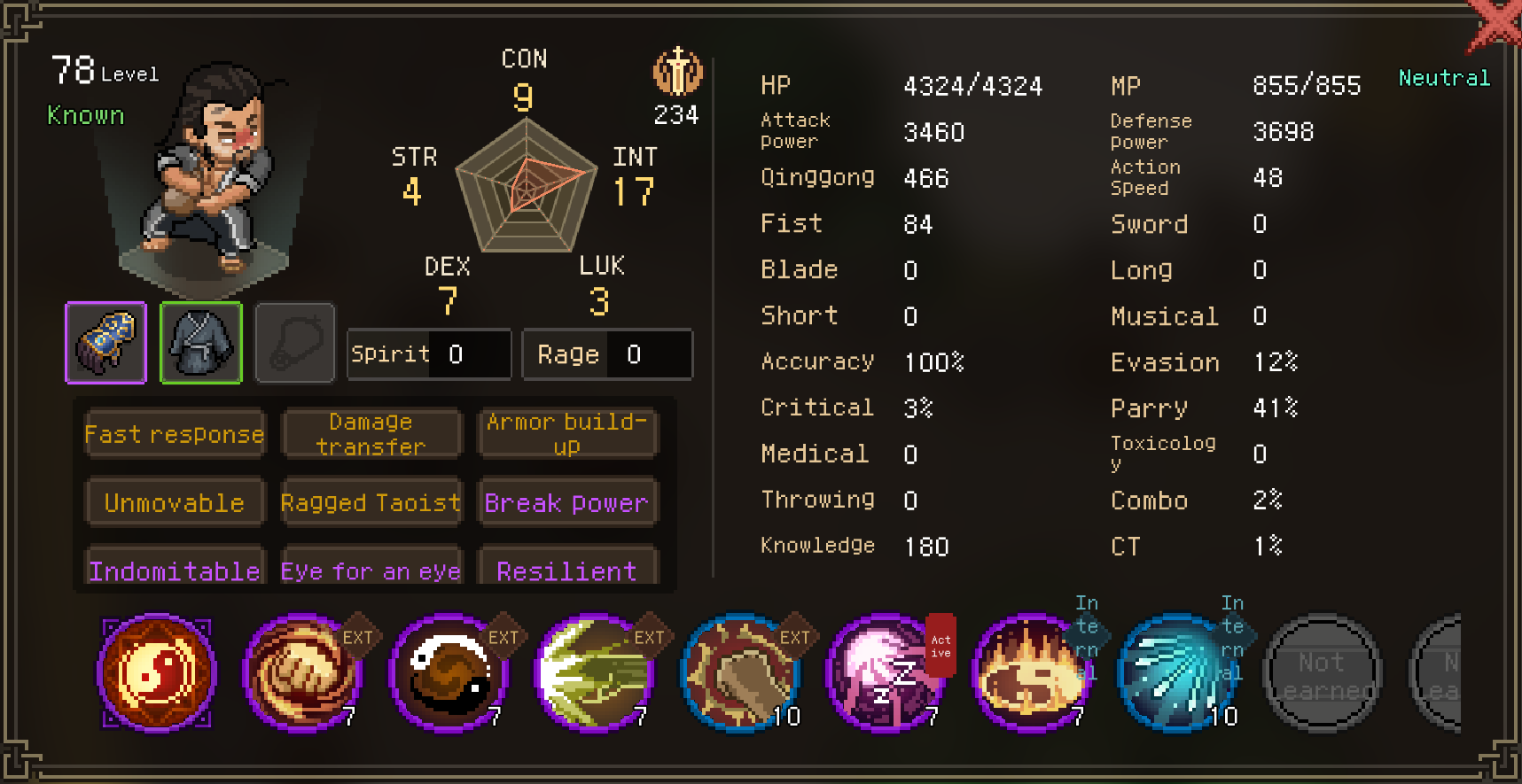Select the flaming Internal skill icon
Screen dimensions: 1522x784
[1031, 672]
